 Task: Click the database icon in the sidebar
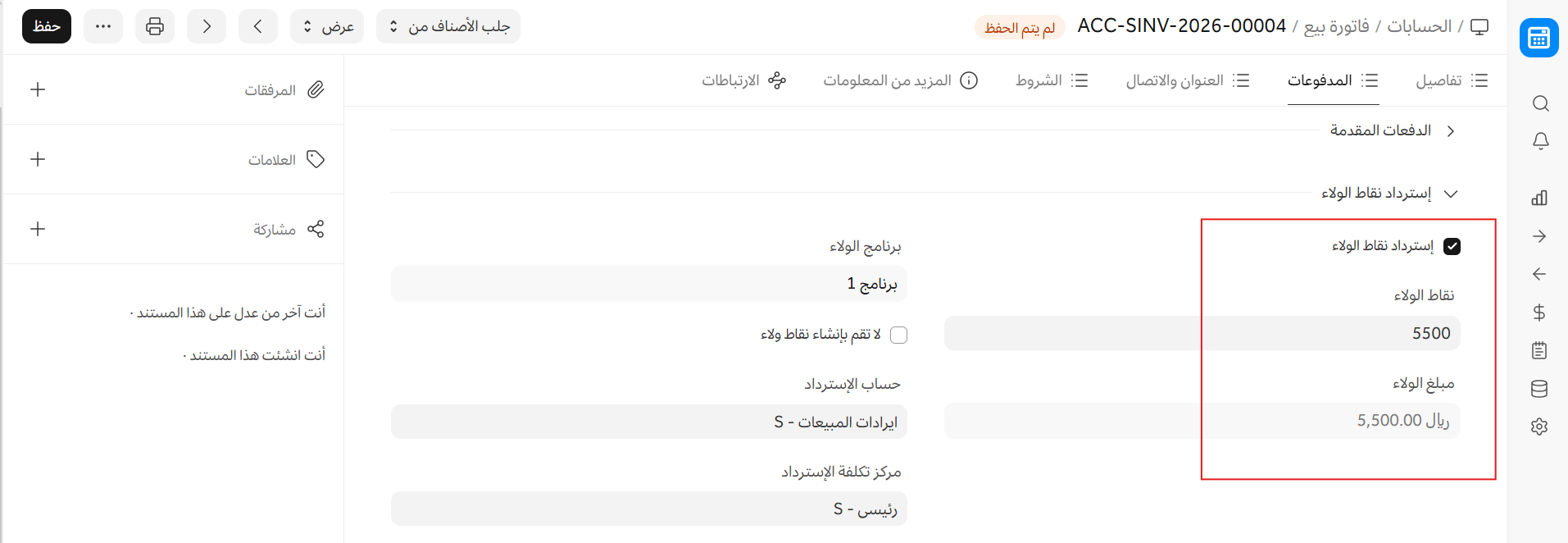click(x=1539, y=389)
